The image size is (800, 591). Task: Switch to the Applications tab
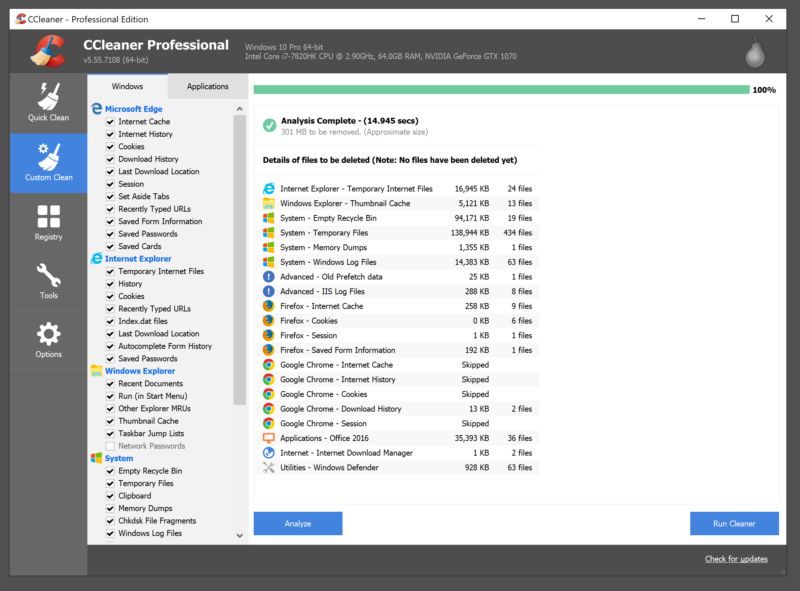(207, 87)
